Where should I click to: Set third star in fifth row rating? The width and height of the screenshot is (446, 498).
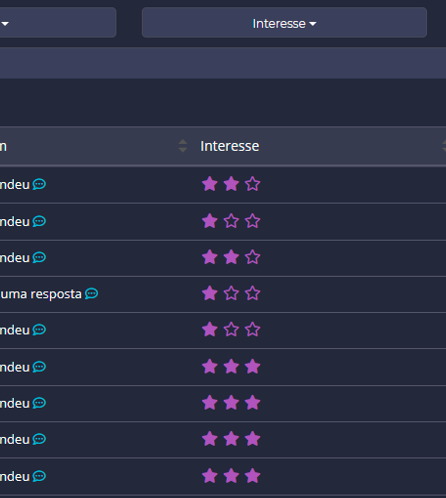click(252, 330)
